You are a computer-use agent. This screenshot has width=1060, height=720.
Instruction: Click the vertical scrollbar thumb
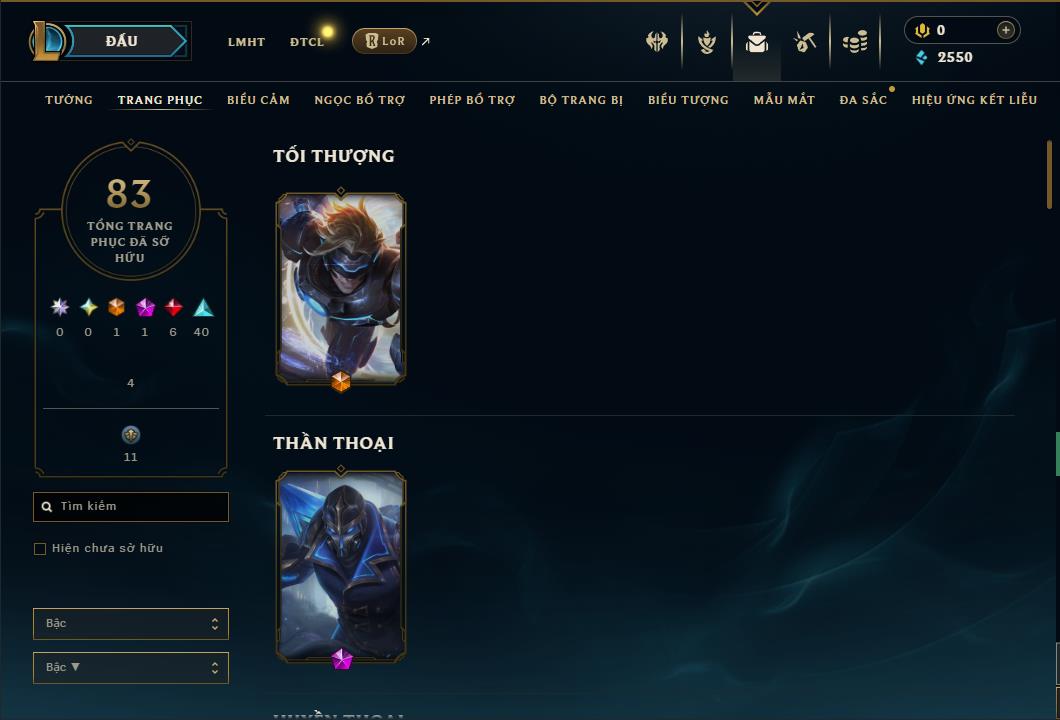pos(1049,174)
